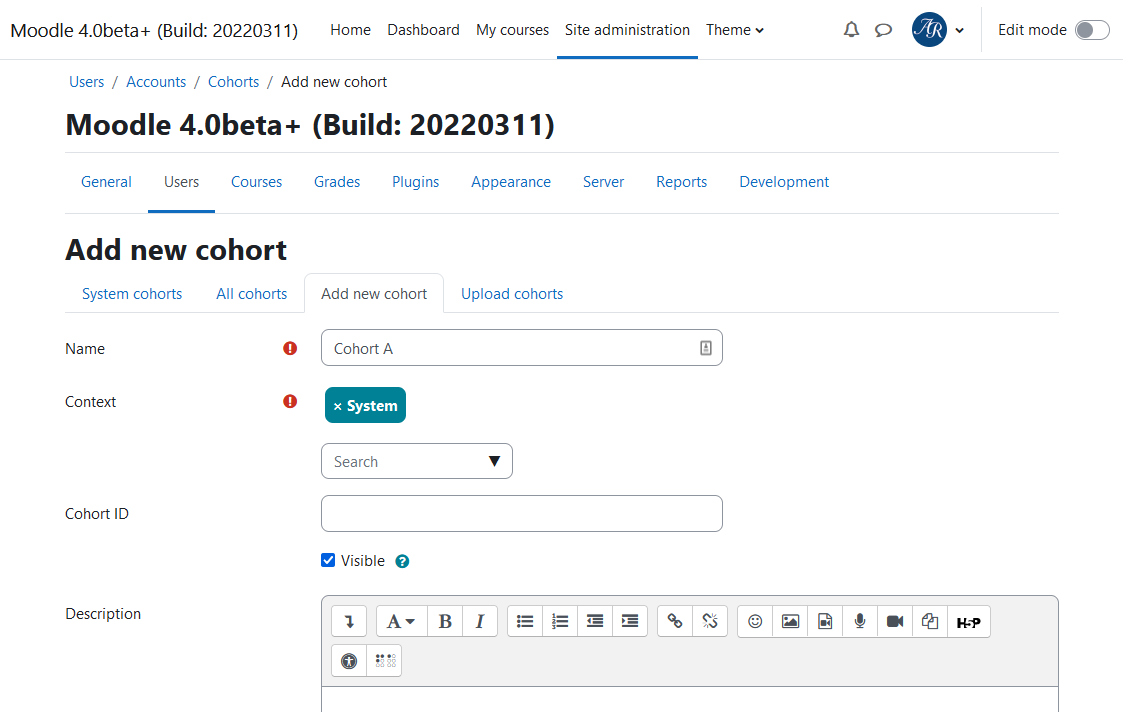Insert H5P content
The height and width of the screenshot is (712, 1123).
click(969, 621)
